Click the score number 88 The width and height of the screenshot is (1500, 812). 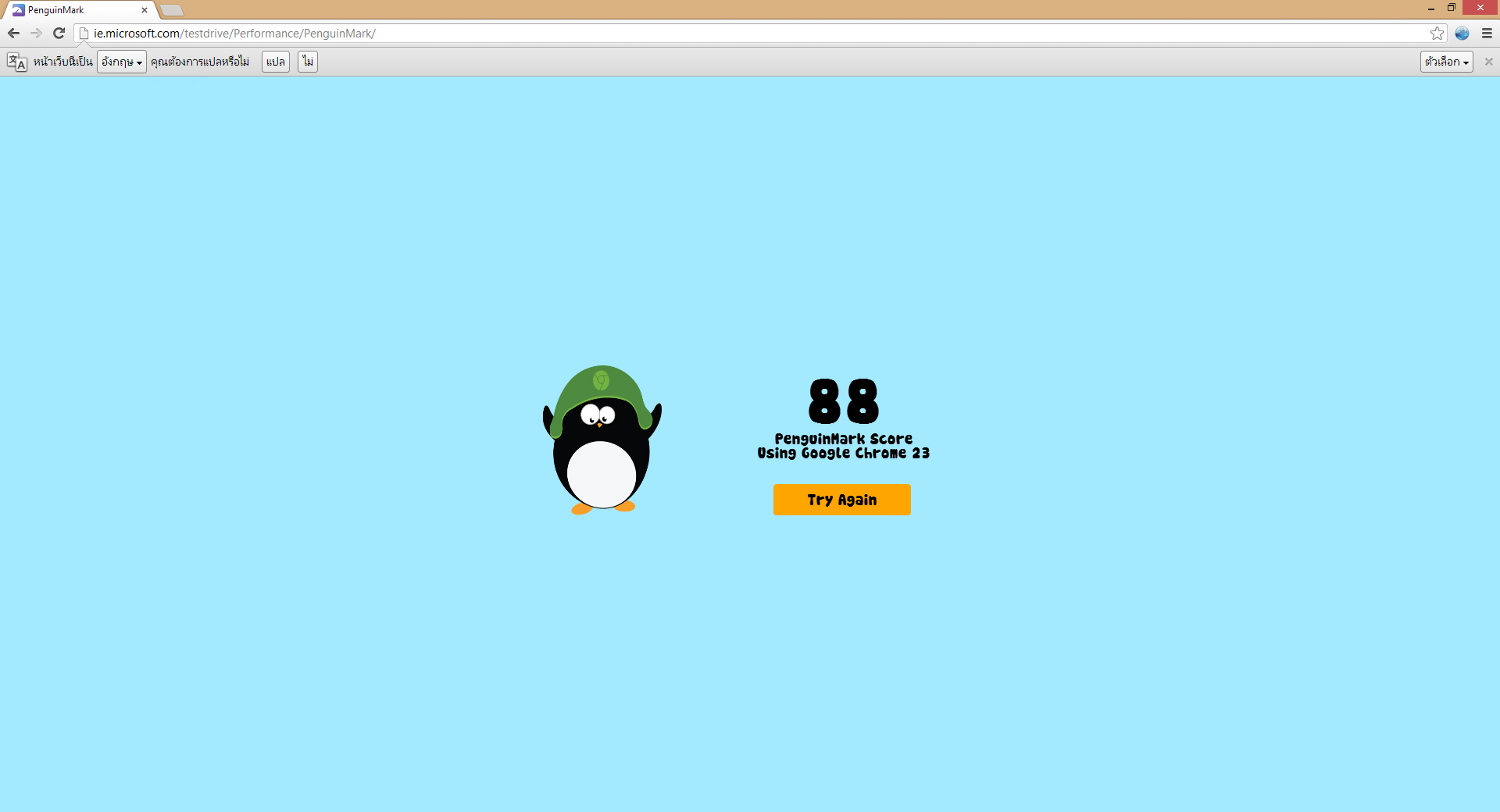(844, 401)
